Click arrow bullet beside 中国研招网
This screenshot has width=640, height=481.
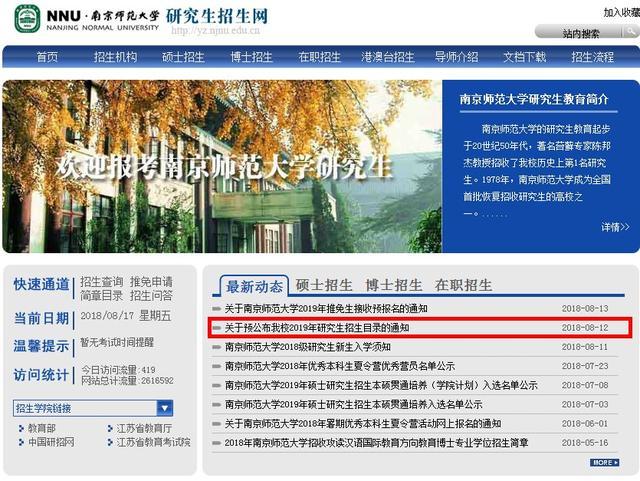tap(21, 442)
